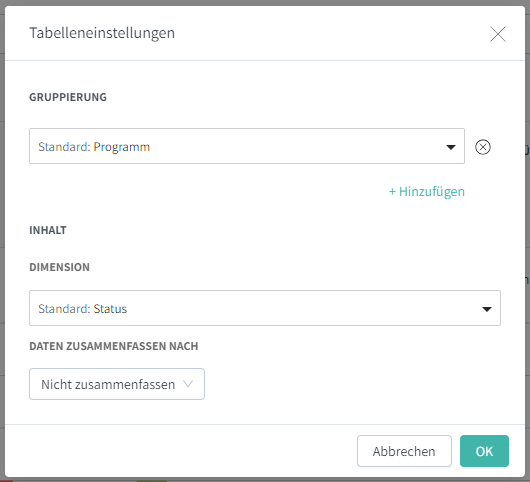
Task: Click the DIMENSION field label
Action: [x=59, y=267]
